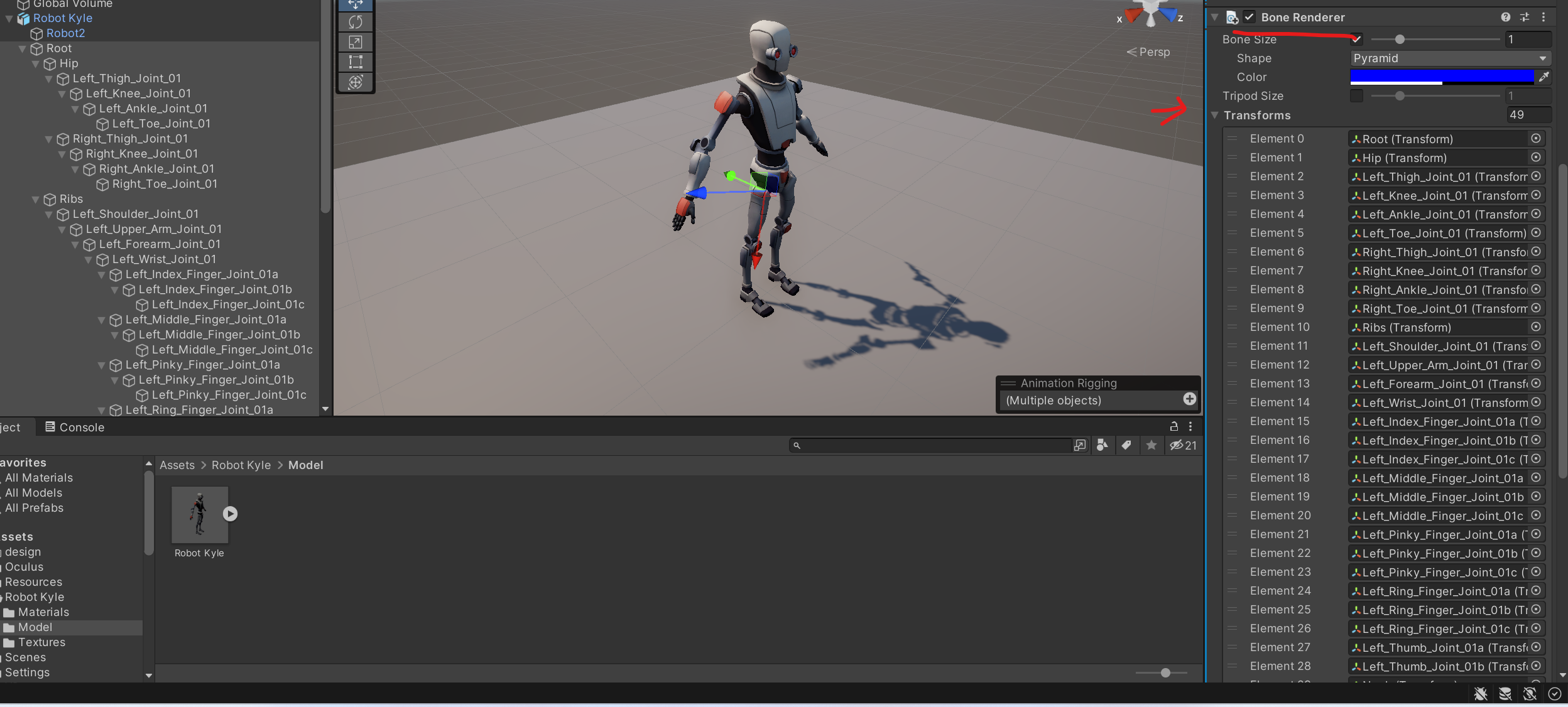Select the Textures folder in Assets
1568x707 pixels.
[x=41, y=642]
